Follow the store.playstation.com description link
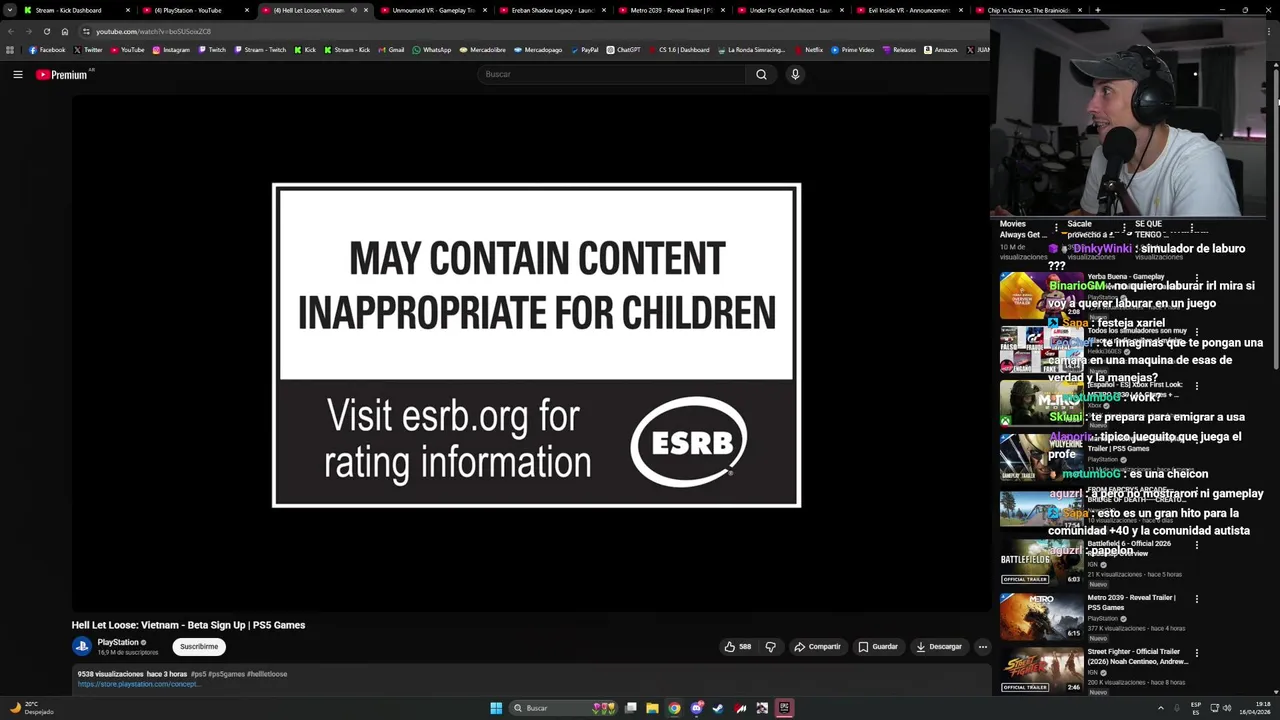This screenshot has height=720, width=1280. [138, 684]
